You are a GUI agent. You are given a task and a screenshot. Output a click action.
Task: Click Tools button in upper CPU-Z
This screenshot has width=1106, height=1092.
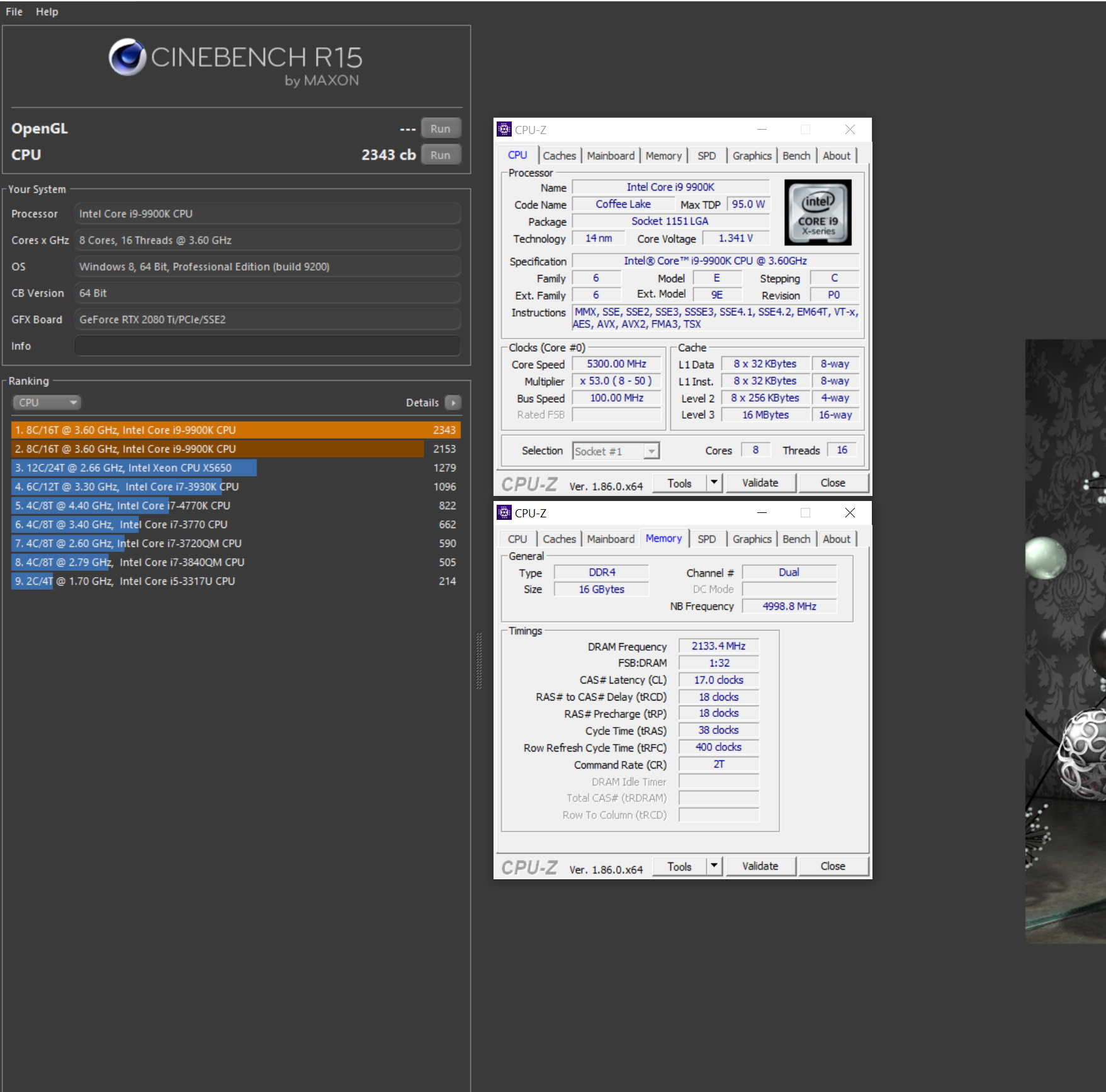pos(679,483)
